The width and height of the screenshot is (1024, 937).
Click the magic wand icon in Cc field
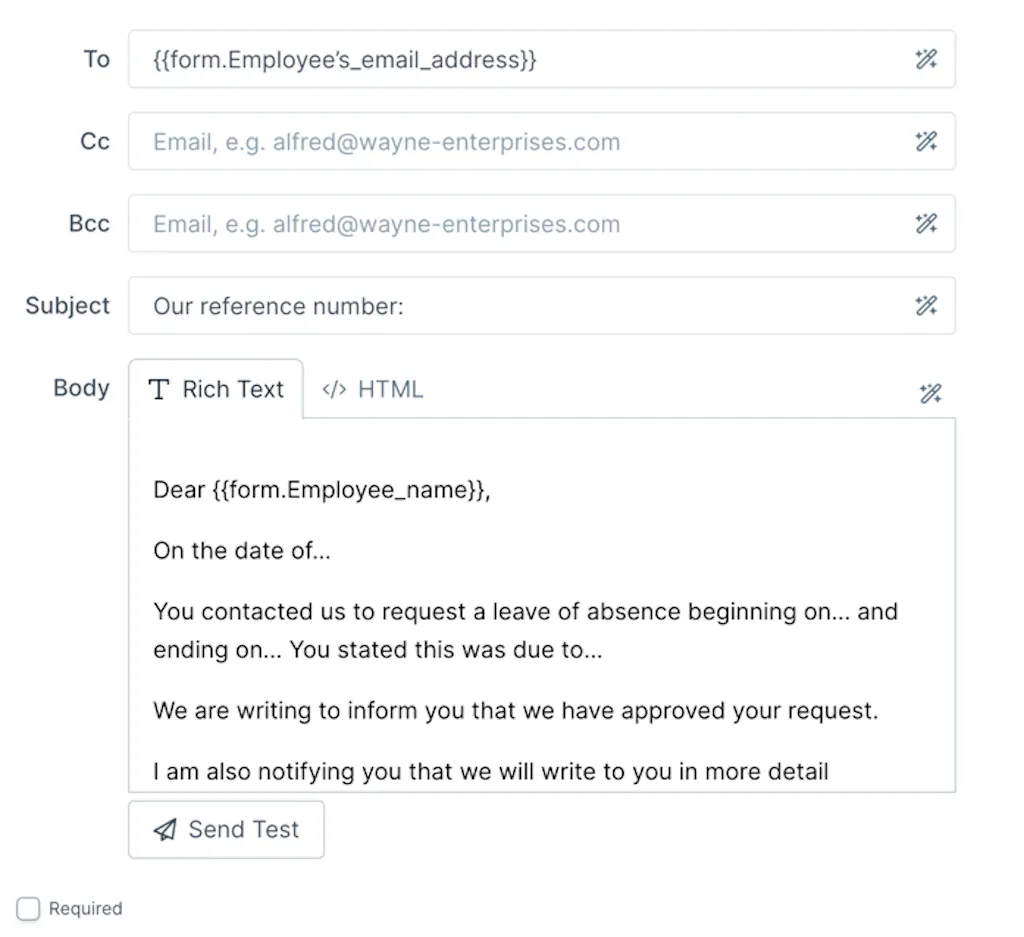click(x=926, y=142)
